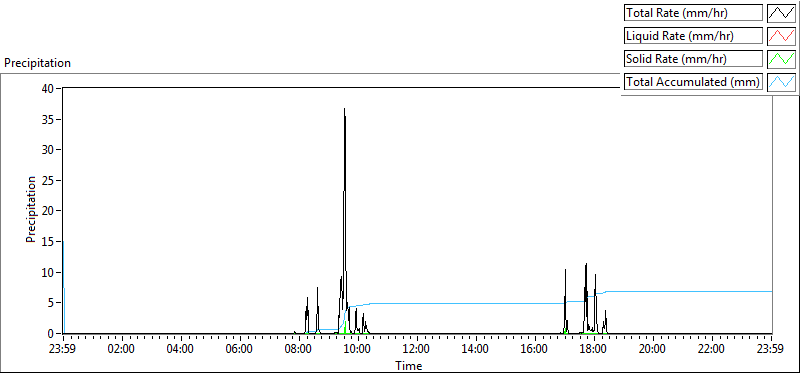Image resolution: width=800 pixels, height=373 pixels.
Task: Click the 40 value on the Y axis
Action: [48, 88]
